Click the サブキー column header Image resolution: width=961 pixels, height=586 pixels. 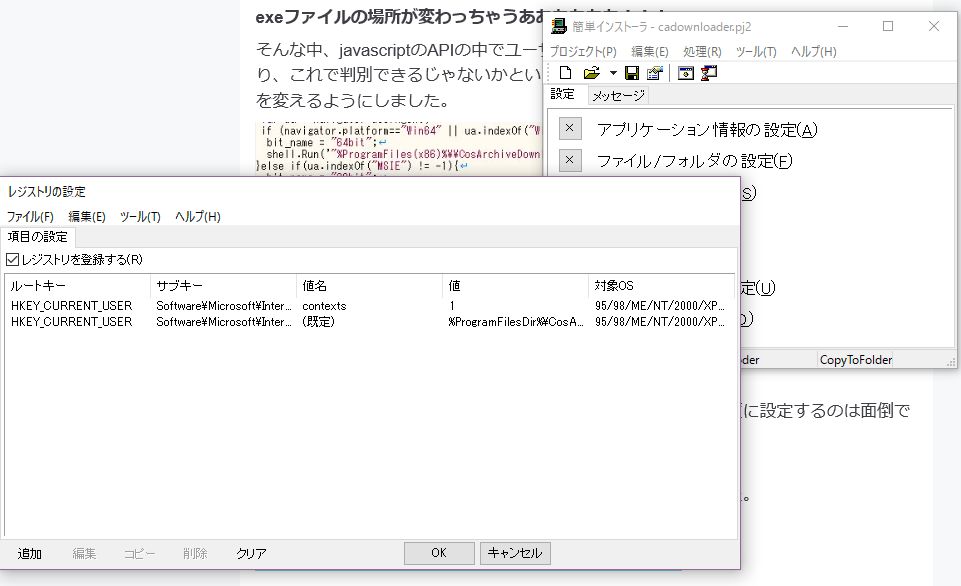point(224,286)
